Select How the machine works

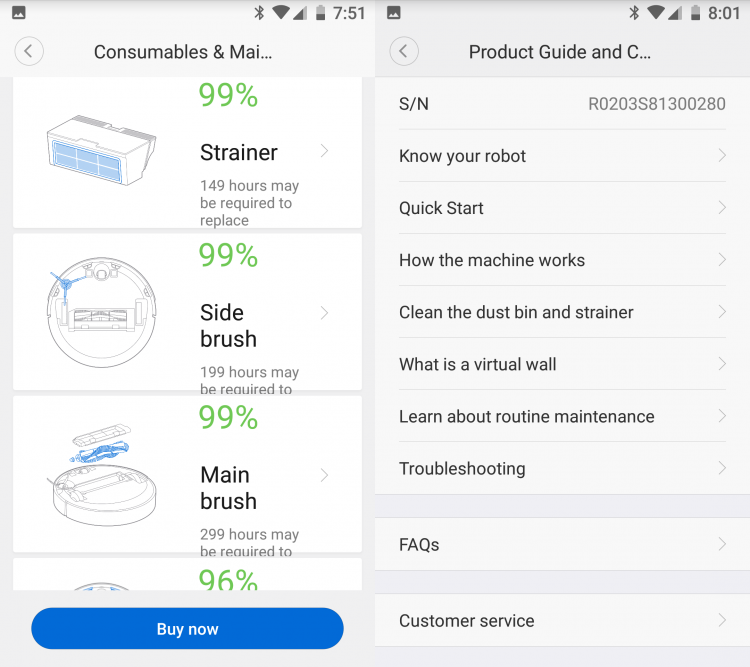[x=562, y=260]
